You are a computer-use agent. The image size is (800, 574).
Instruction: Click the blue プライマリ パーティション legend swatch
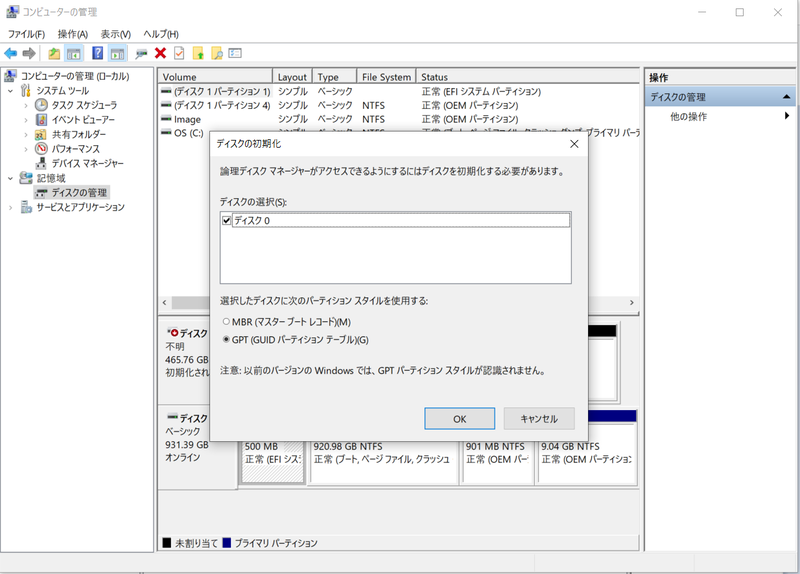[227, 542]
